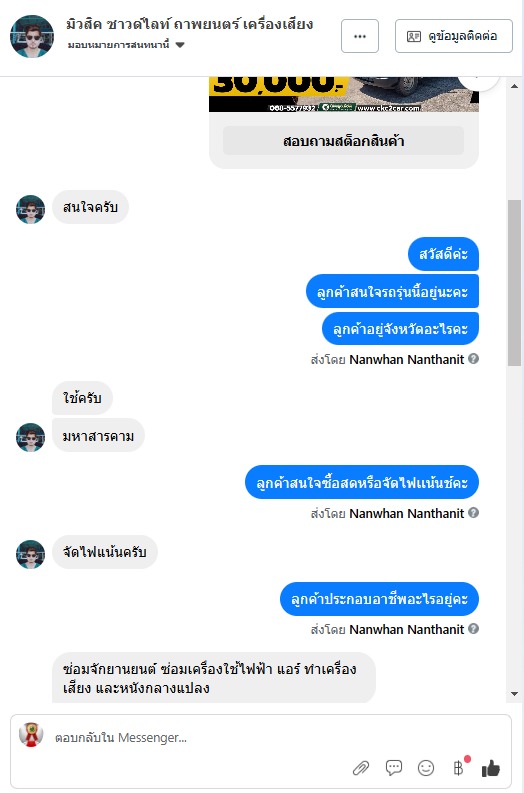Click the ตอบกลับใน Messenger input field
The height and width of the screenshot is (793, 524).
click(x=202, y=737)
